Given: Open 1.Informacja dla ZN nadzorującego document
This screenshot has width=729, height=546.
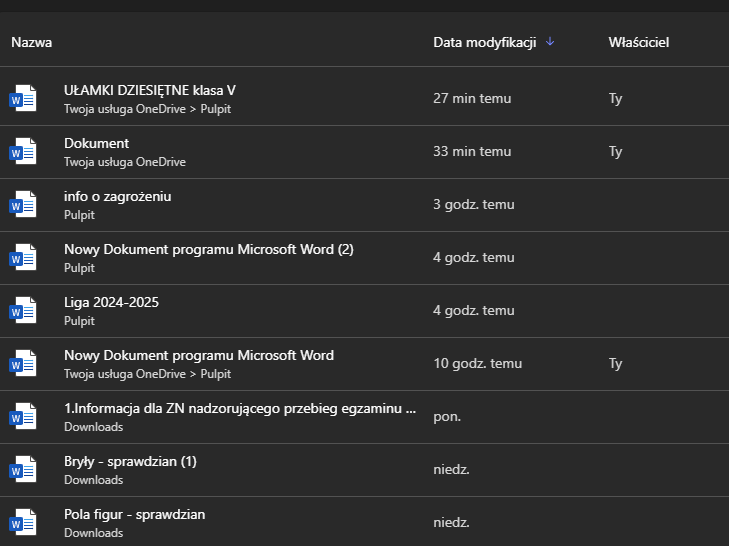Looking at the screenshot, I should (x=240, y=409).
